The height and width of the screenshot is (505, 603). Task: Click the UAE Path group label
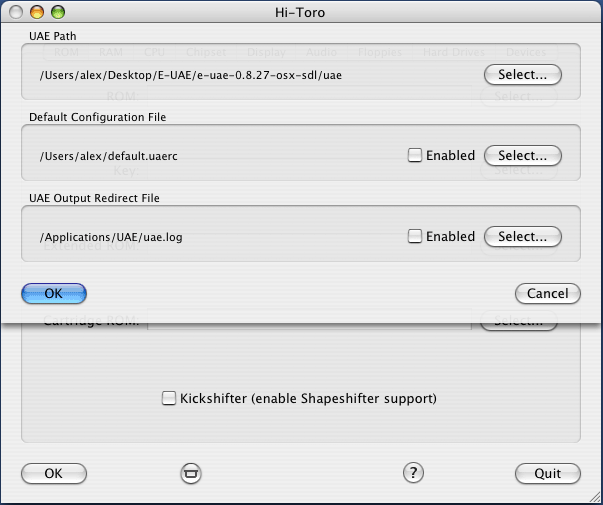point(53,36)
